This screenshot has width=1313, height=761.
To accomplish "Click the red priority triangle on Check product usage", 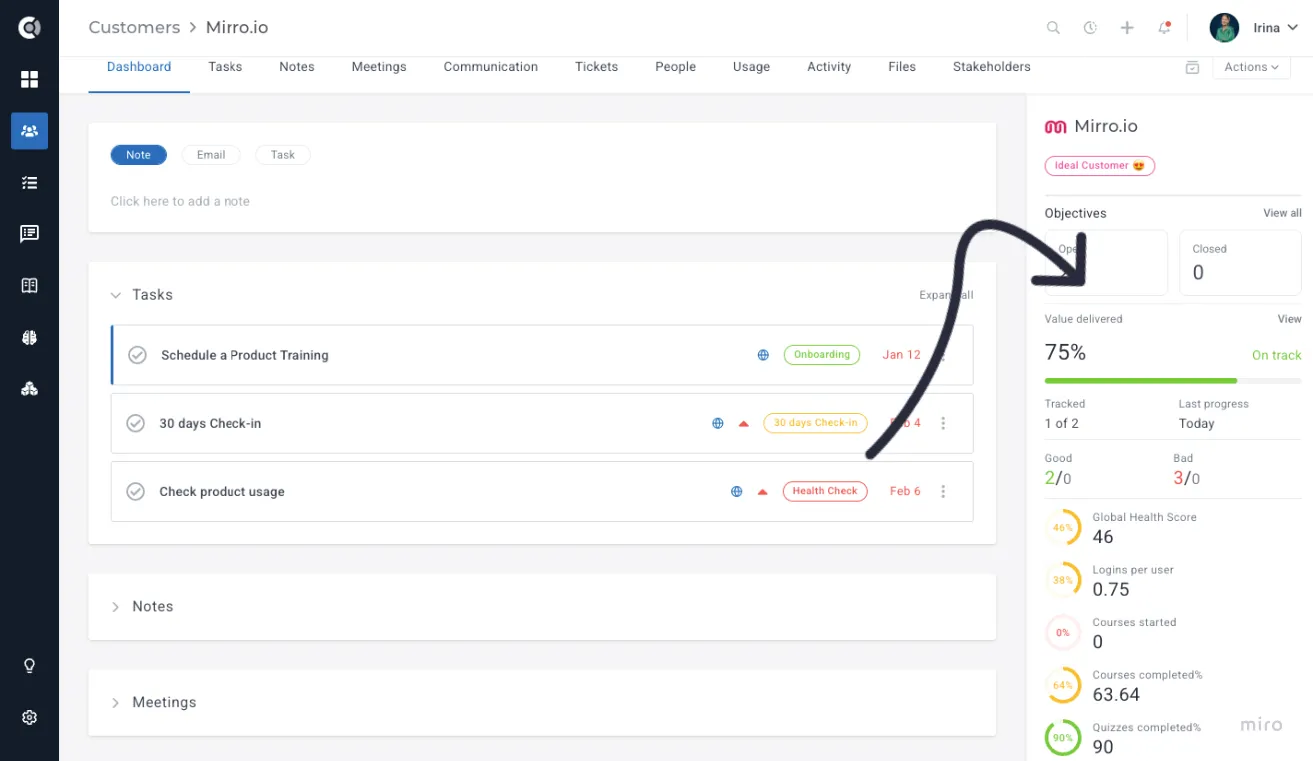I will pyautogui.click(x=762, y=492).
